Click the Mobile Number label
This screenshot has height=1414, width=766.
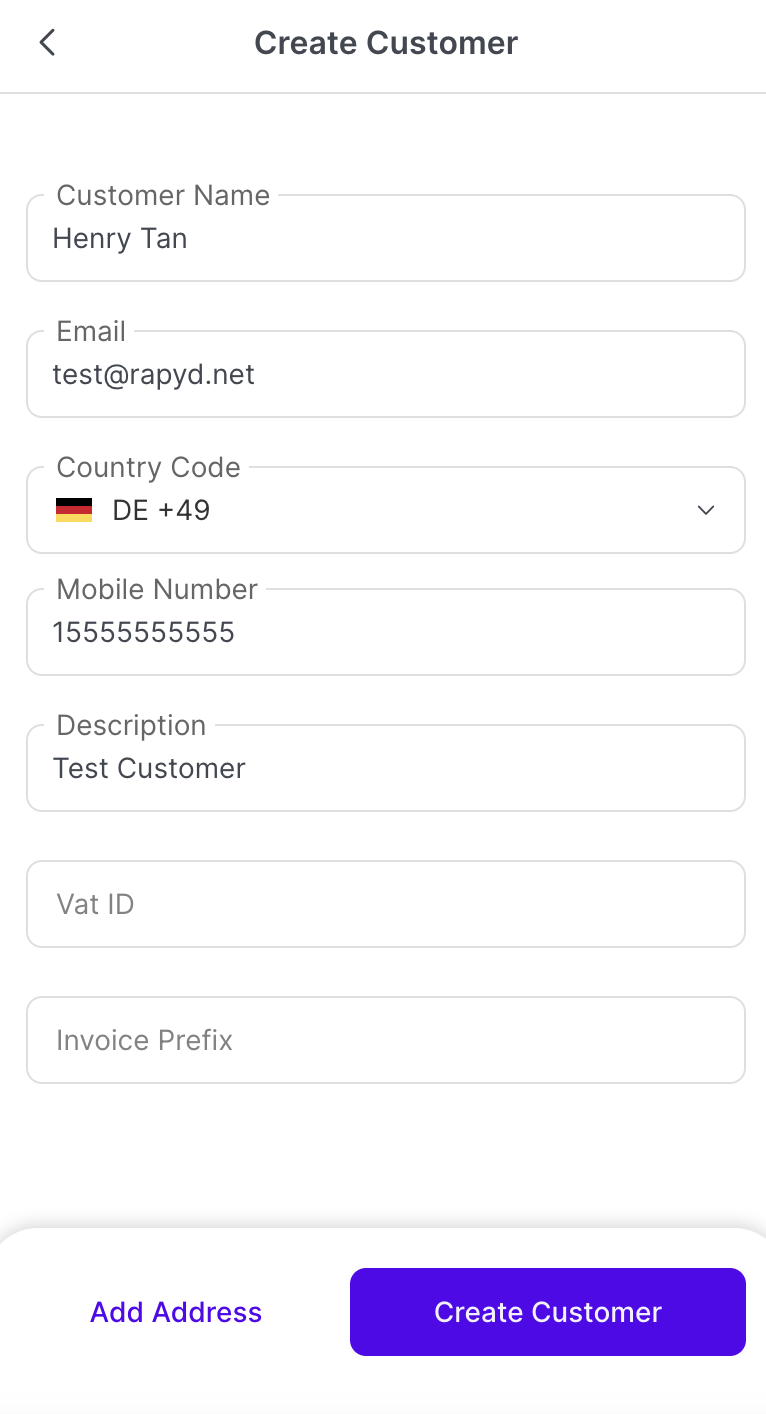pos(157,589)
